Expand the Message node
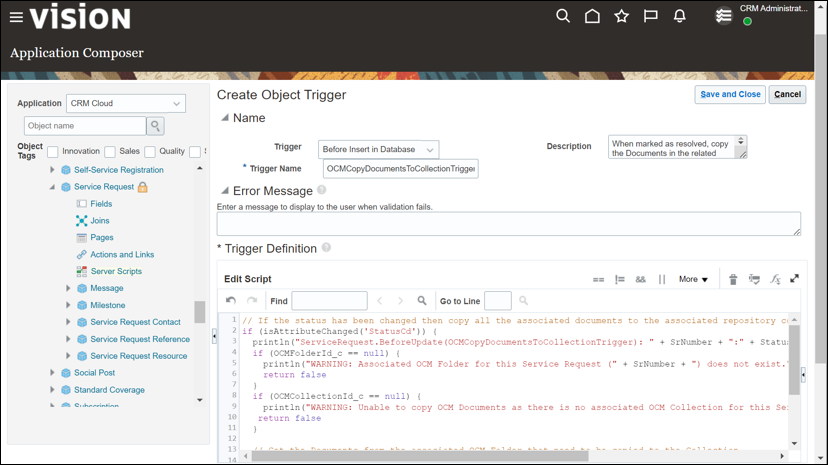This screenshot has width=828, height=465. pyautogui.click(x=68, y=288)
